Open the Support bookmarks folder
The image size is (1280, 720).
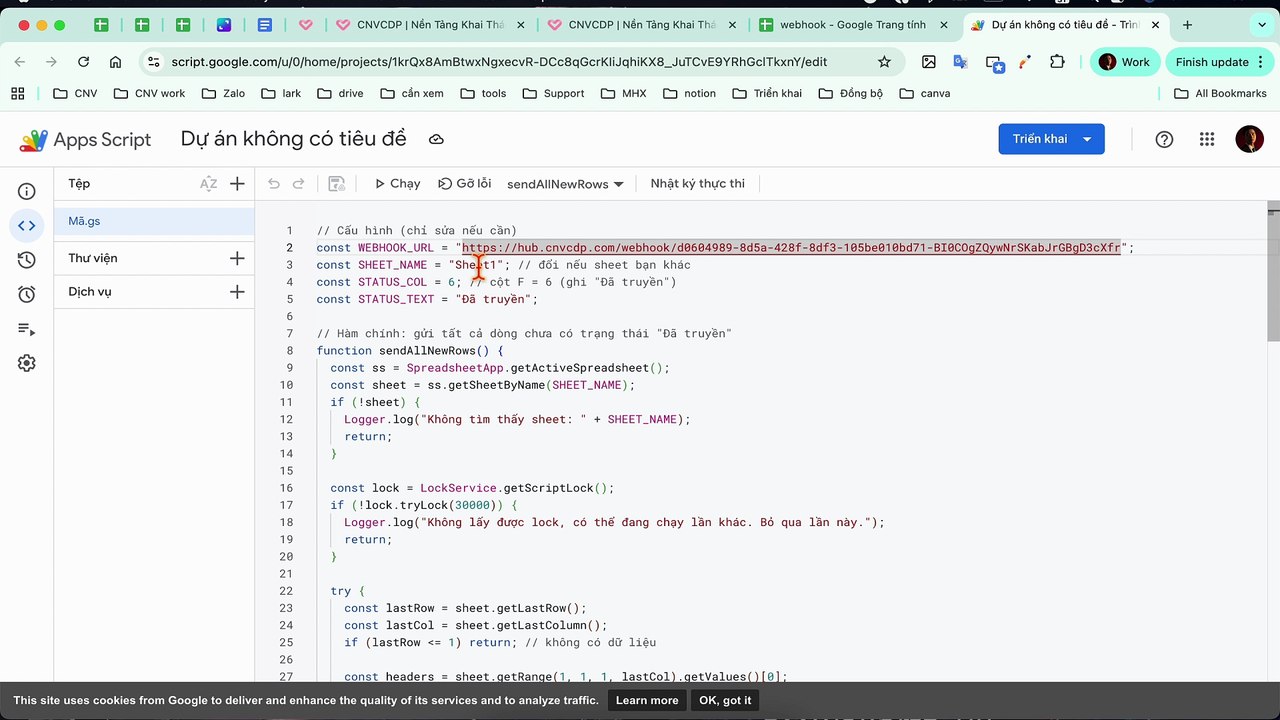click(553, 93)
